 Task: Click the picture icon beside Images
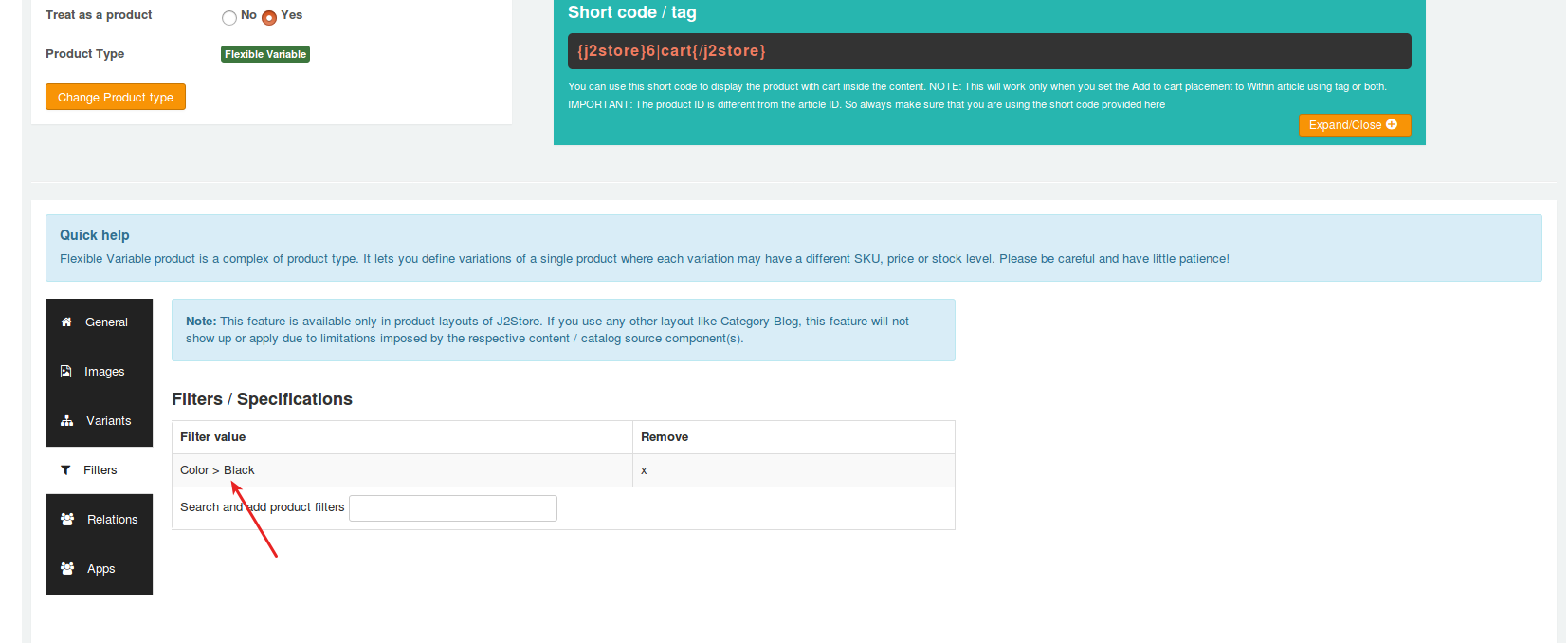click(65, 372)
